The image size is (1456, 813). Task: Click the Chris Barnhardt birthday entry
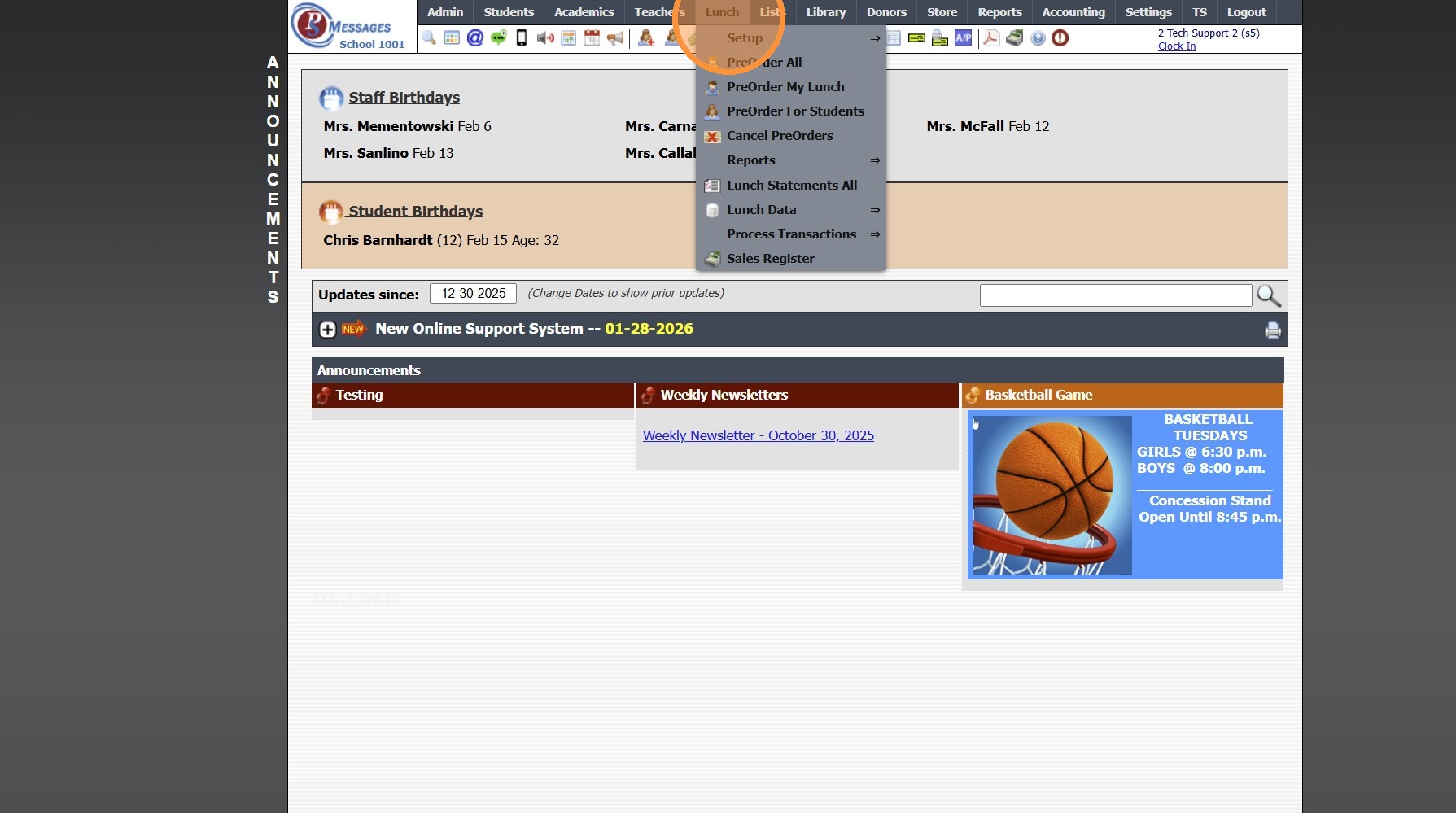pos(441,240)
